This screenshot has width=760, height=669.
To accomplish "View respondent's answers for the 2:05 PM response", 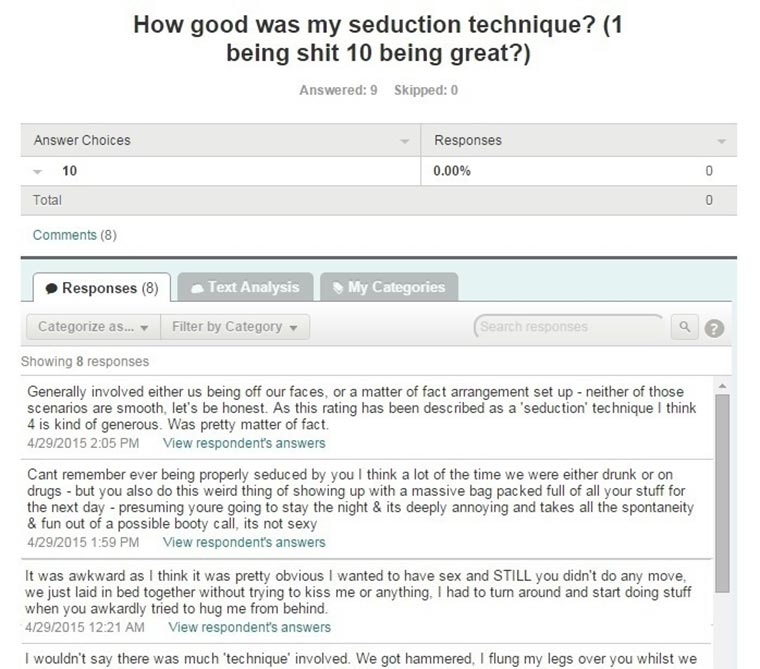I will pyautogui.click(x=243, y=443).
